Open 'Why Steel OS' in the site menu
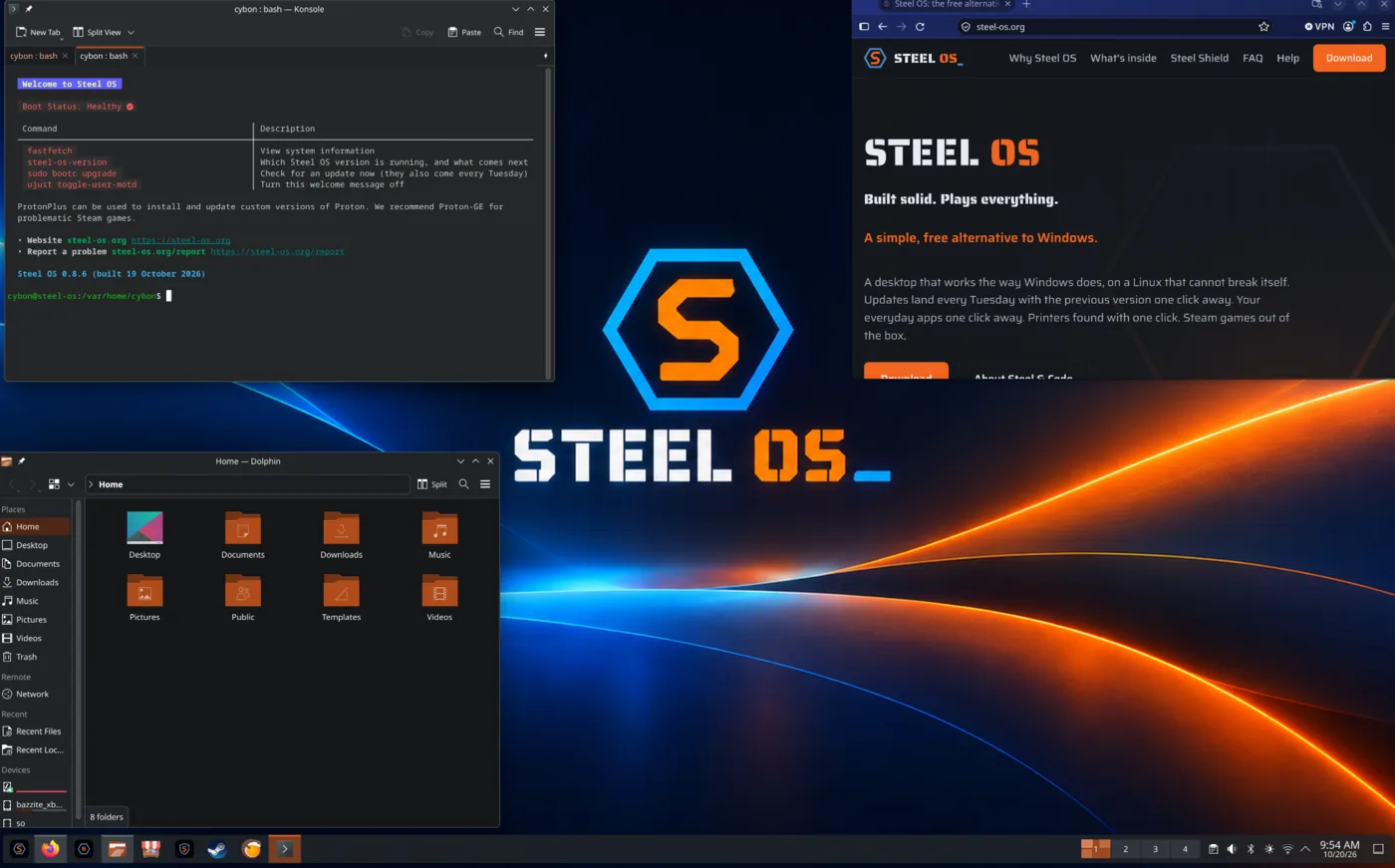1395x868 pixels. tap(1042, 58)
